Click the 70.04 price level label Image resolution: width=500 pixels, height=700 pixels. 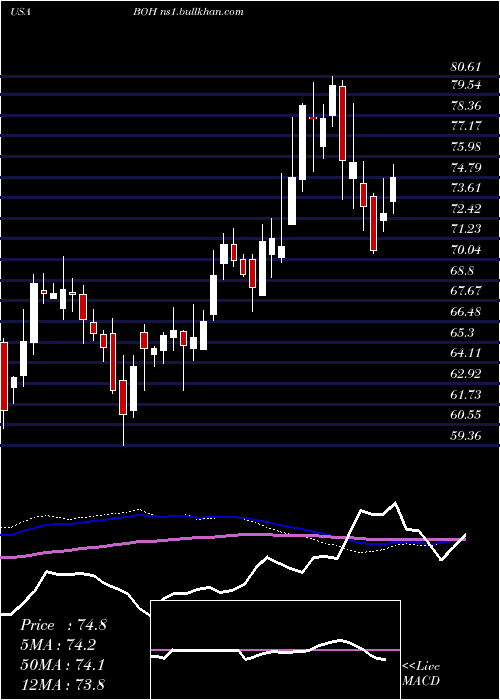point(466,250)
